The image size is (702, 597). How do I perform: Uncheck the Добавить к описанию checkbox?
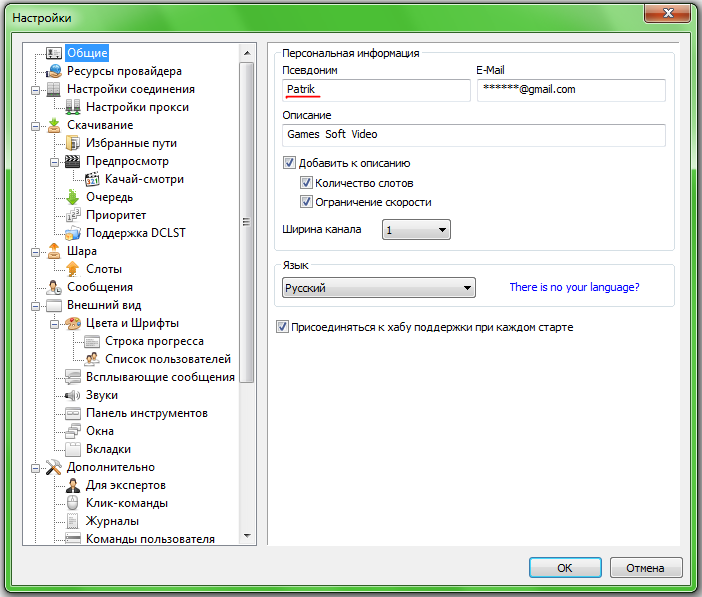click(x=290, y=163)
